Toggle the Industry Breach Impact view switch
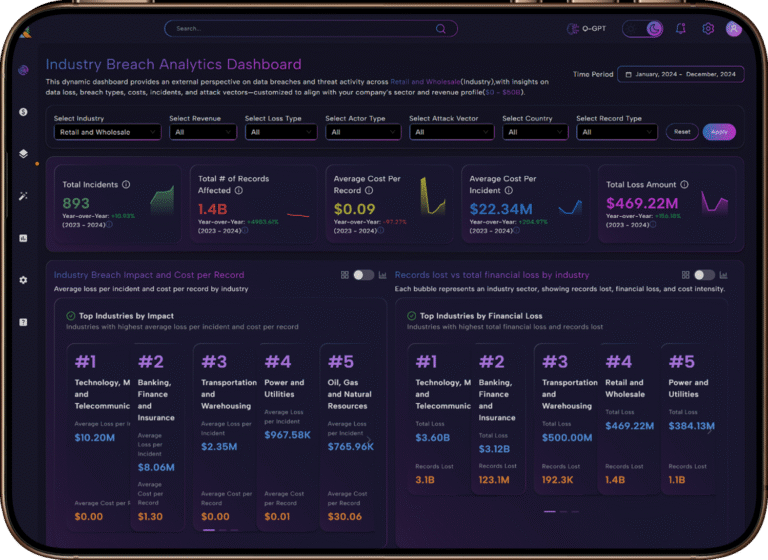Image resolution: width=768 pixels, height=560 pixels. [363, 275]
